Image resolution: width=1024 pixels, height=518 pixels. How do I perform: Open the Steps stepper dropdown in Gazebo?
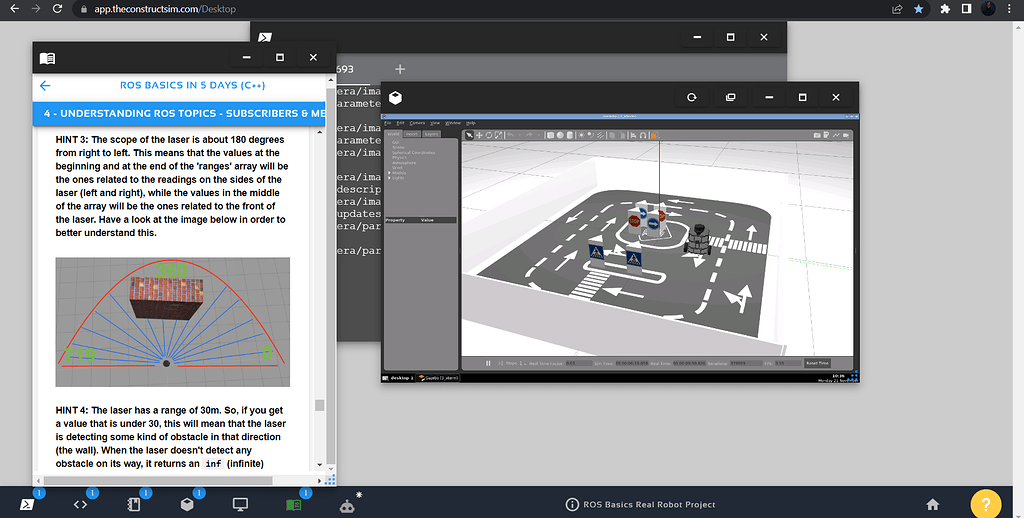(x=522, y=363)
